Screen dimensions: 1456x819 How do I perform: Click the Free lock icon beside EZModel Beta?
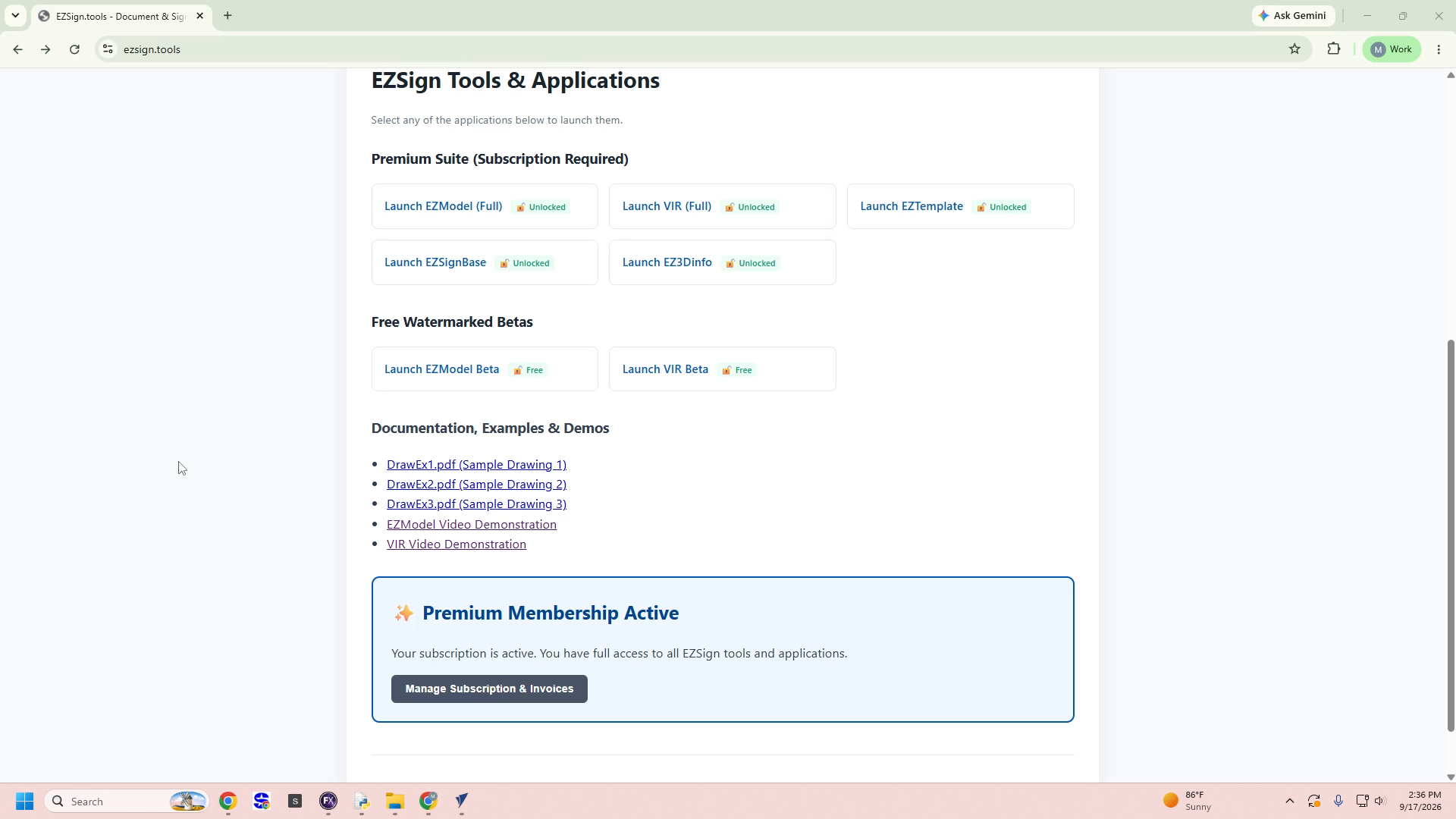(x=518, y=370)
